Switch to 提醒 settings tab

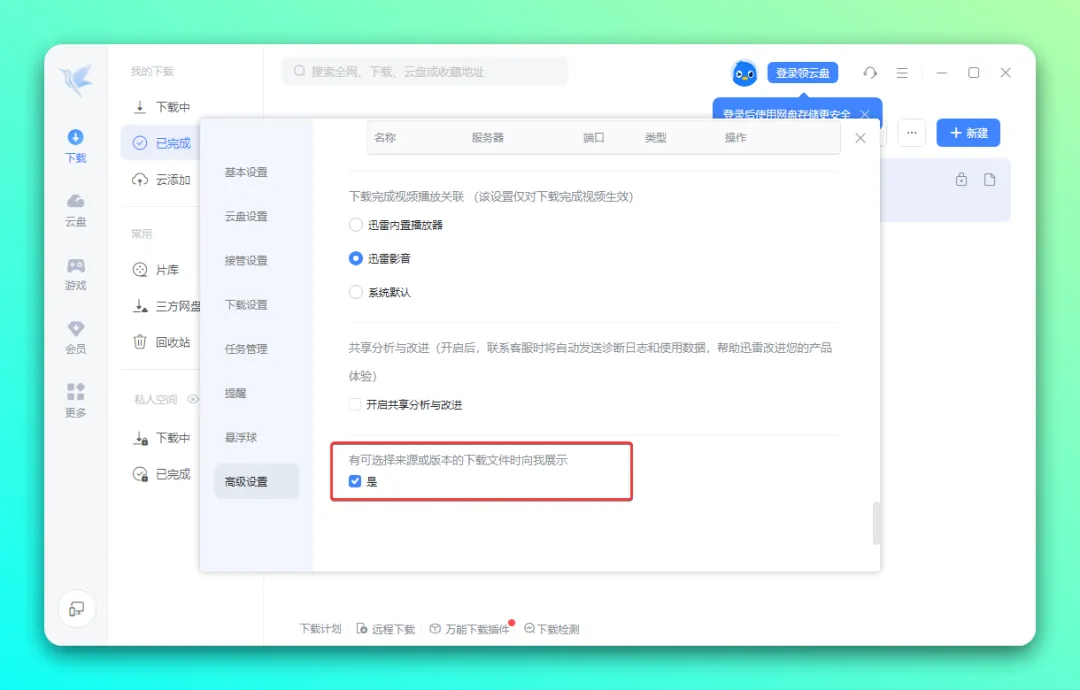click(236, 393)
